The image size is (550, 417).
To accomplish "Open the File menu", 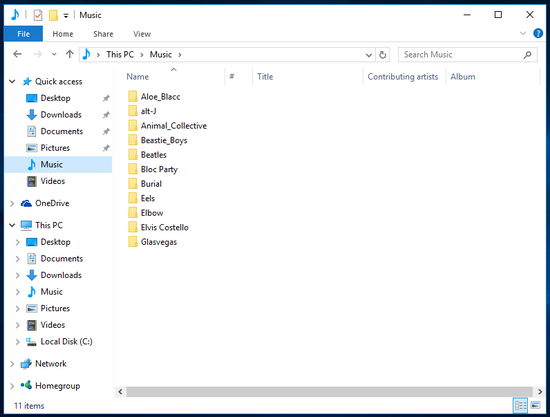I will click(x=24, y=34).
